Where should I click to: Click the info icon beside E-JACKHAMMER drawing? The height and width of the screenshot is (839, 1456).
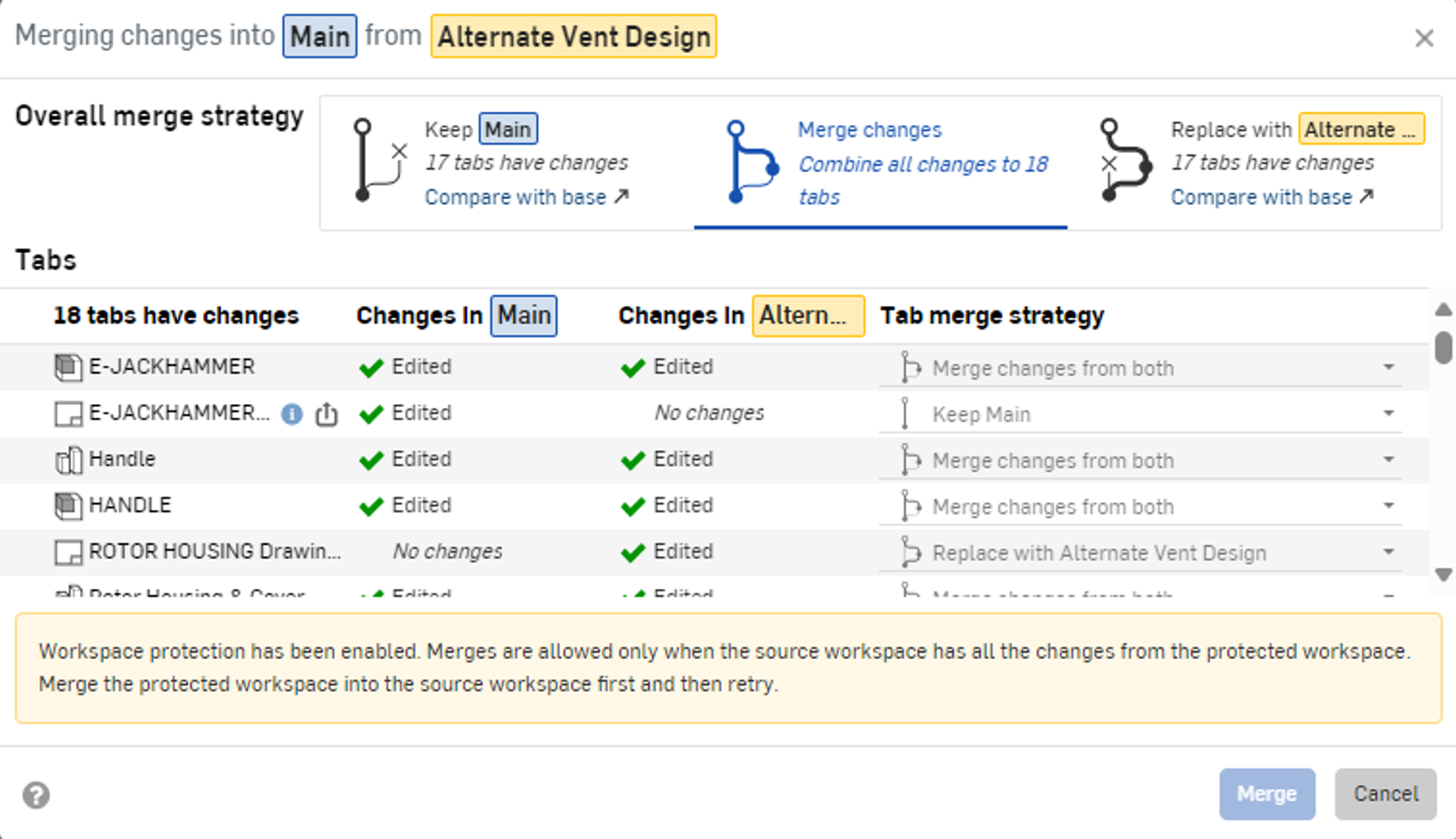tap(291, 414)
